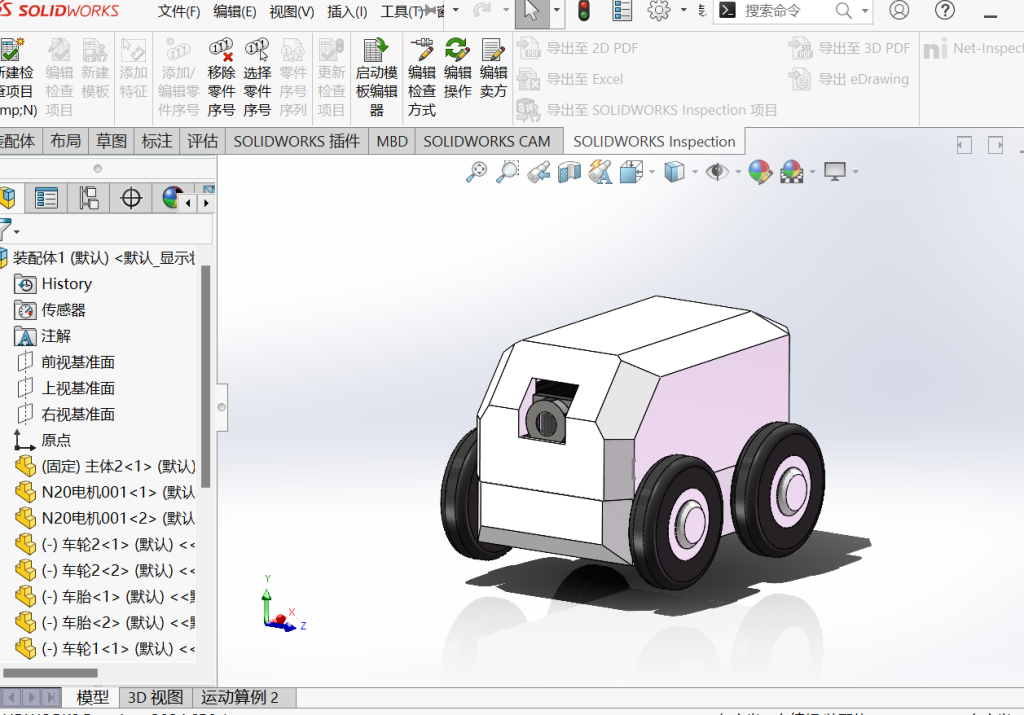Image resolution: width=1024 pixels, height=715 pixels.
Task: Click the Options gear icon
Action: point(659,11)
